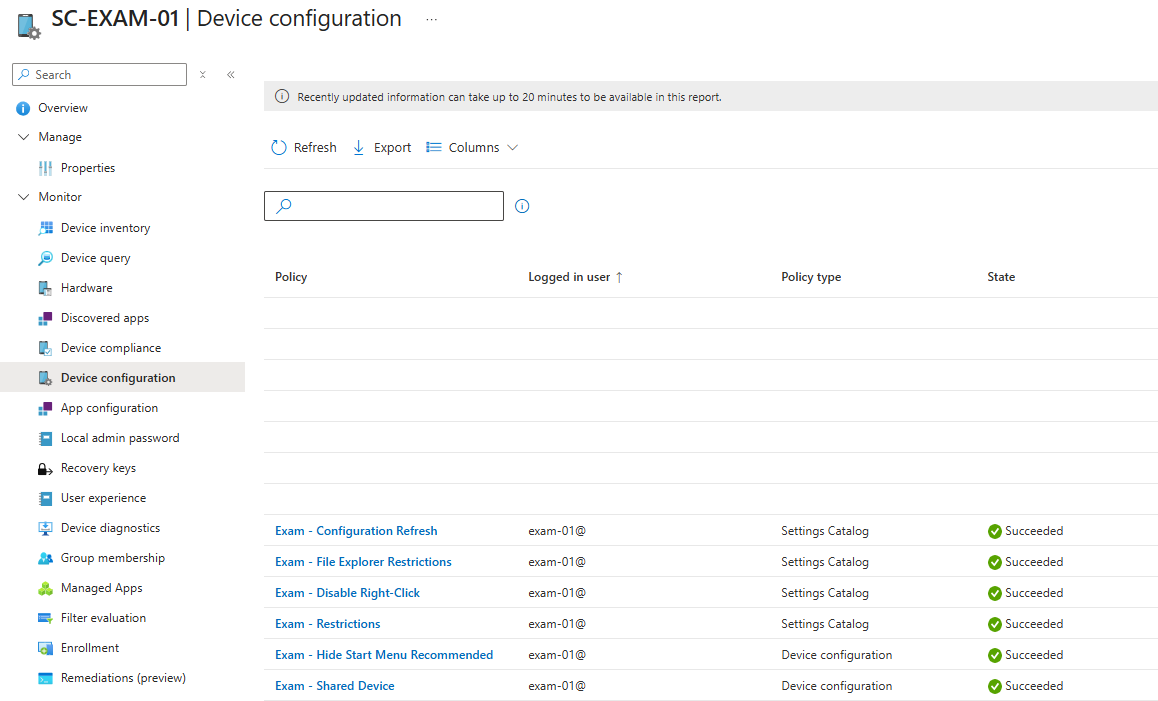1158x701 pixels.
Task: Open Properties under Manage
Action: (88, 168)
